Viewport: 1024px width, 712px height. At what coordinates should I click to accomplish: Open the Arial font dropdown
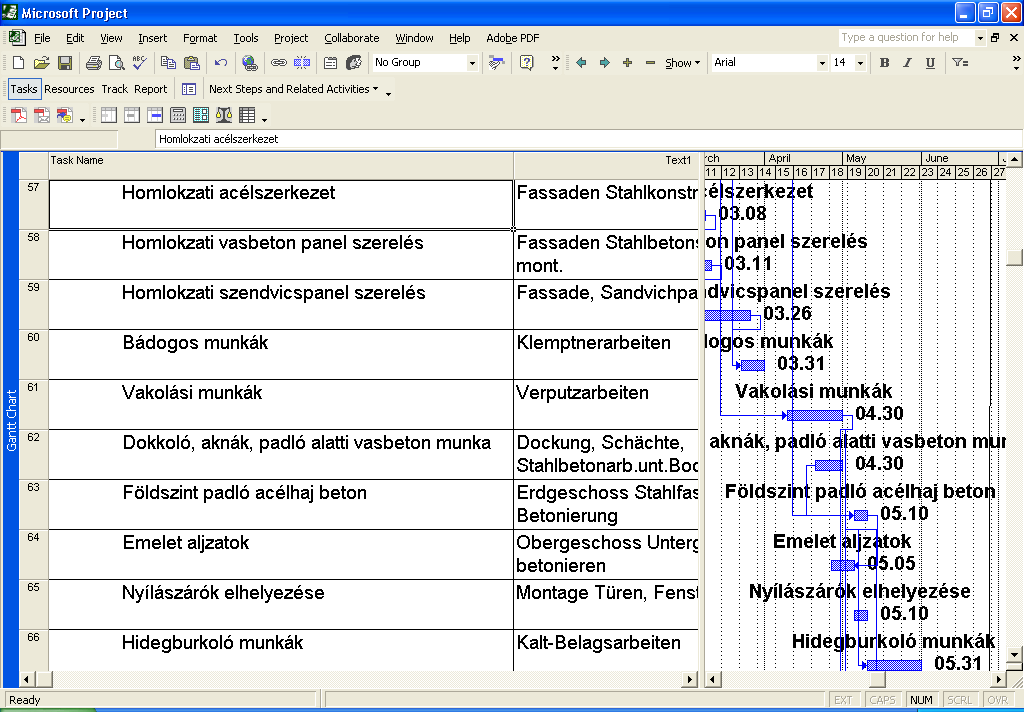point(822,63)
